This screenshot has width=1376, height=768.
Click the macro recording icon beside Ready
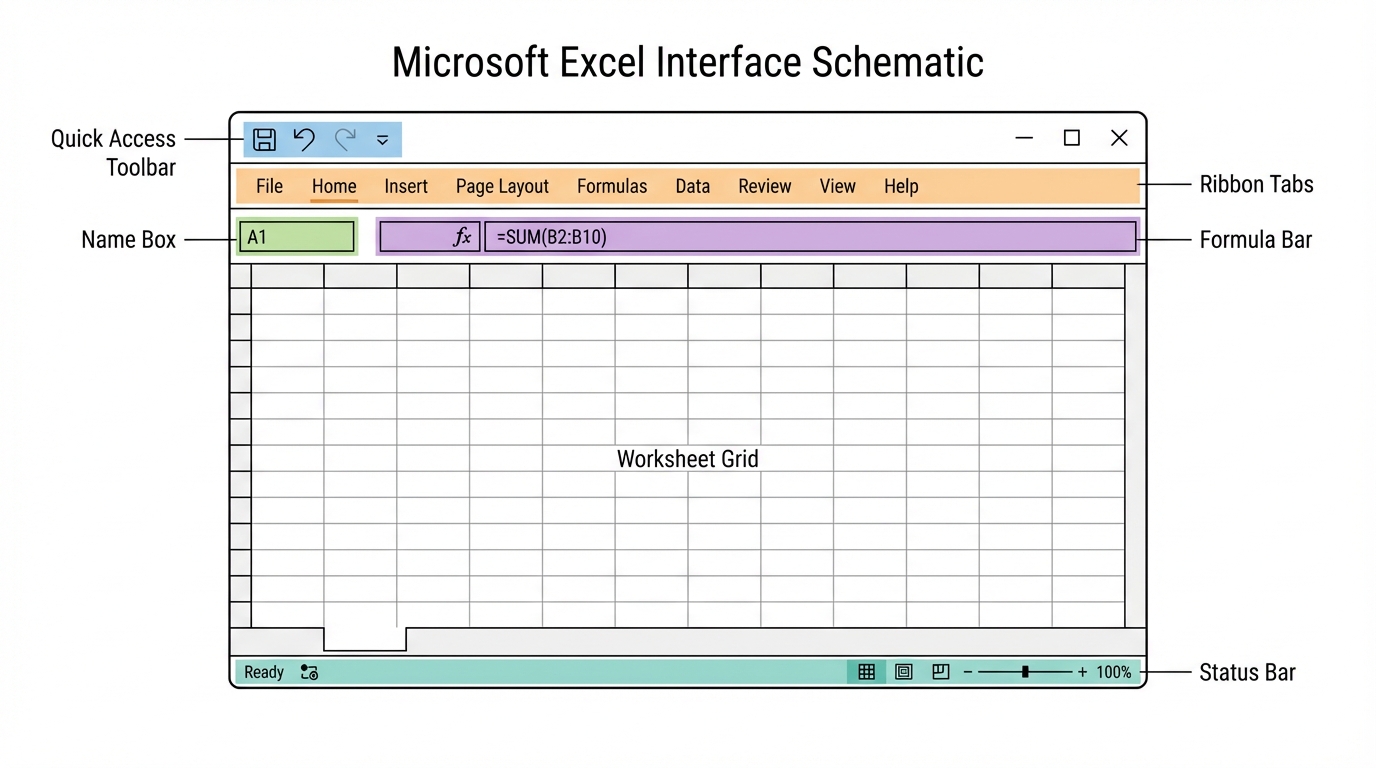click(309, 673)
